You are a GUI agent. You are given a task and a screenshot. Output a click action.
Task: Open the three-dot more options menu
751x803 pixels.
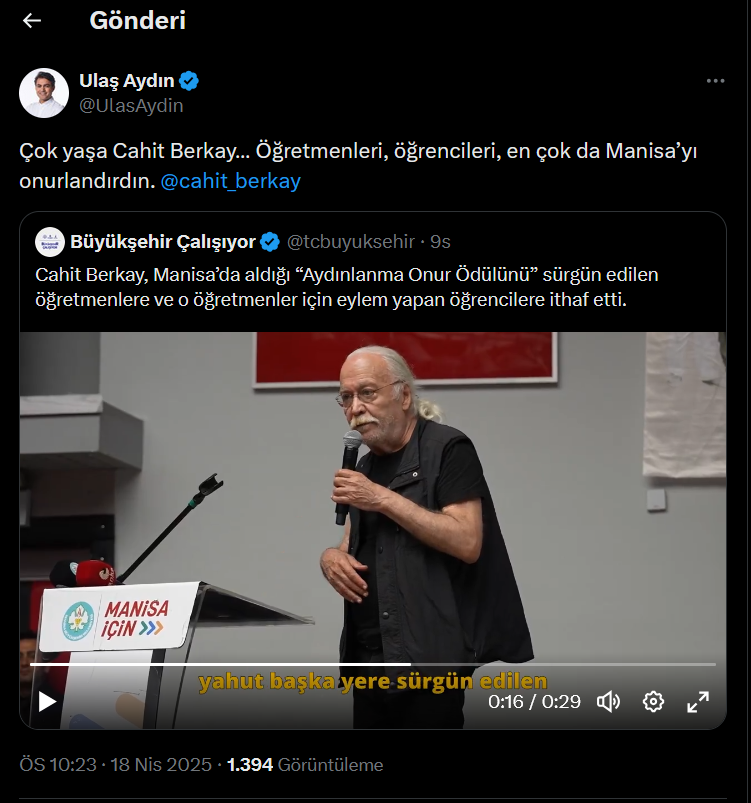[715, 81]
